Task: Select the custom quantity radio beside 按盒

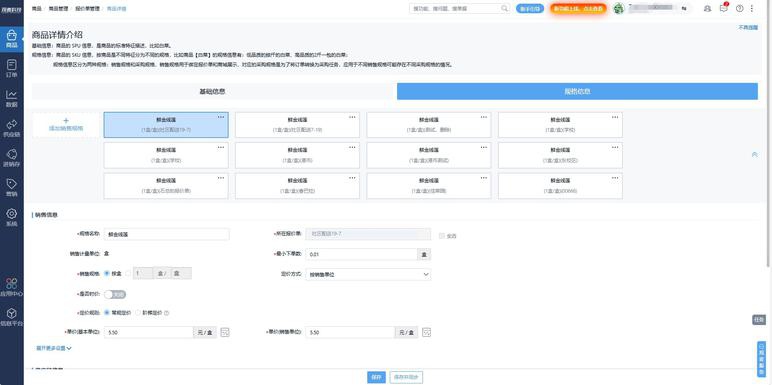Action: [129, 273]
